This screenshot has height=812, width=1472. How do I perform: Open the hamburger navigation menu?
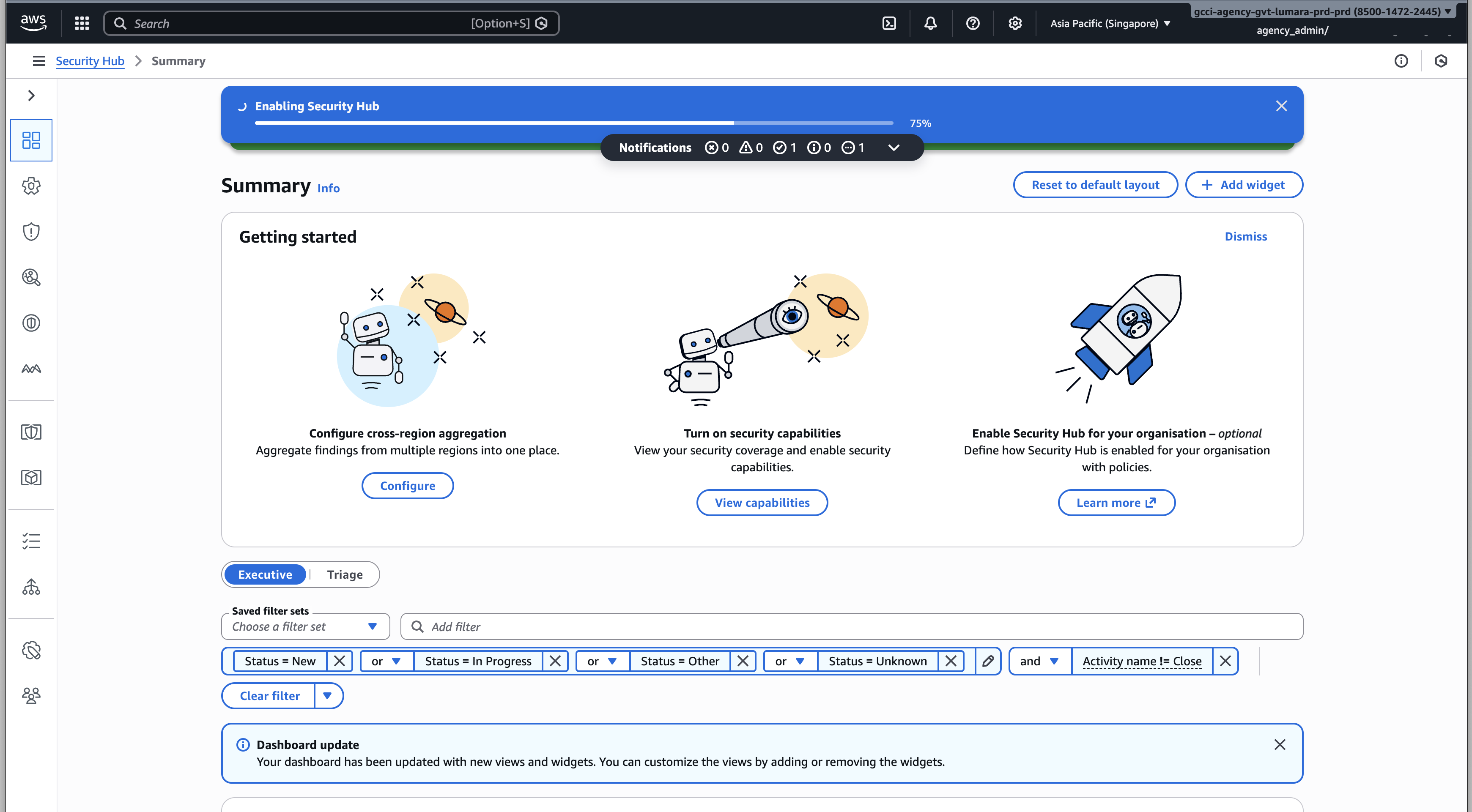pyautogui.click(x=38, y=61)
